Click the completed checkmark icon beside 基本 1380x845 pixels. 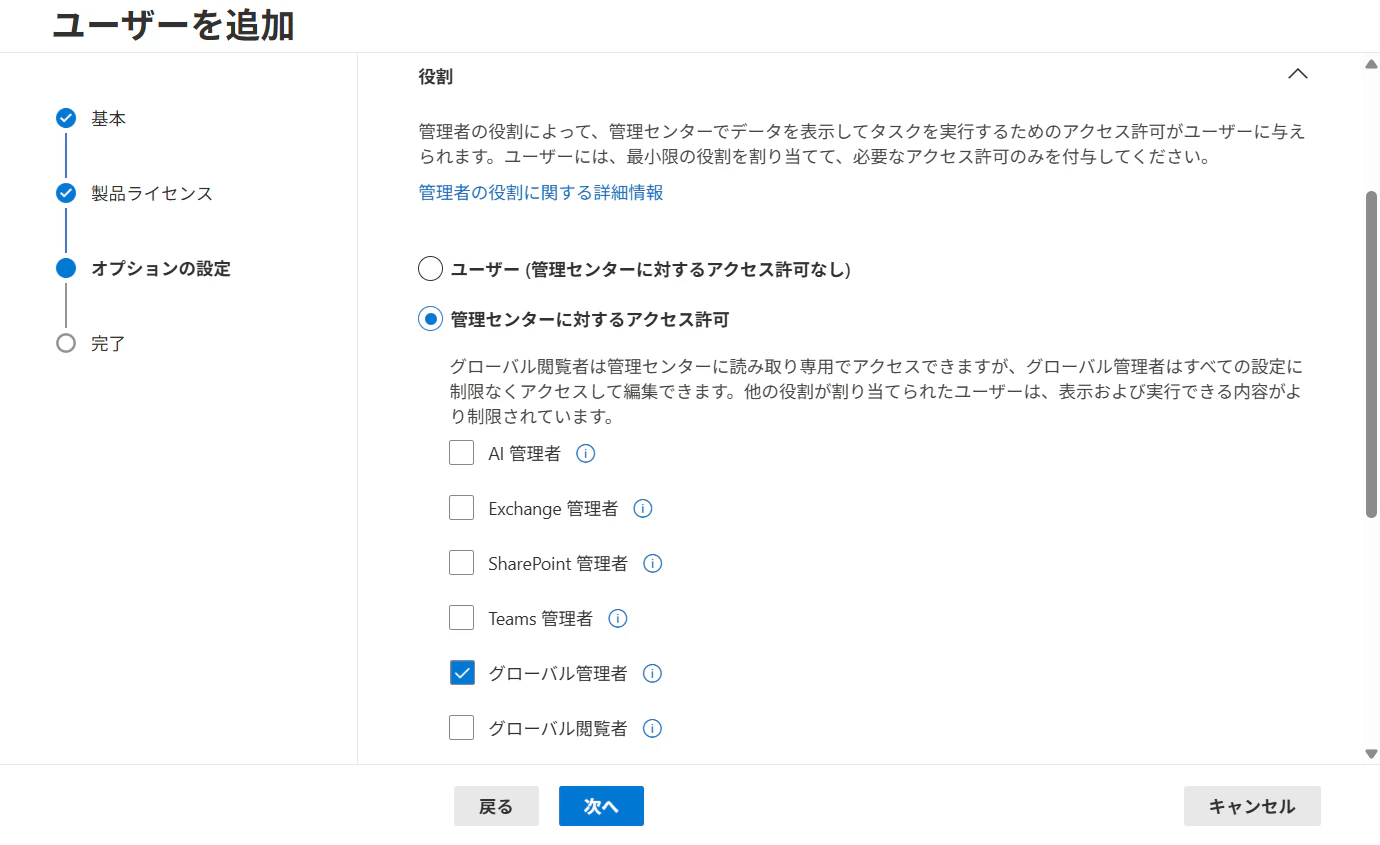(x=65, y=118)
